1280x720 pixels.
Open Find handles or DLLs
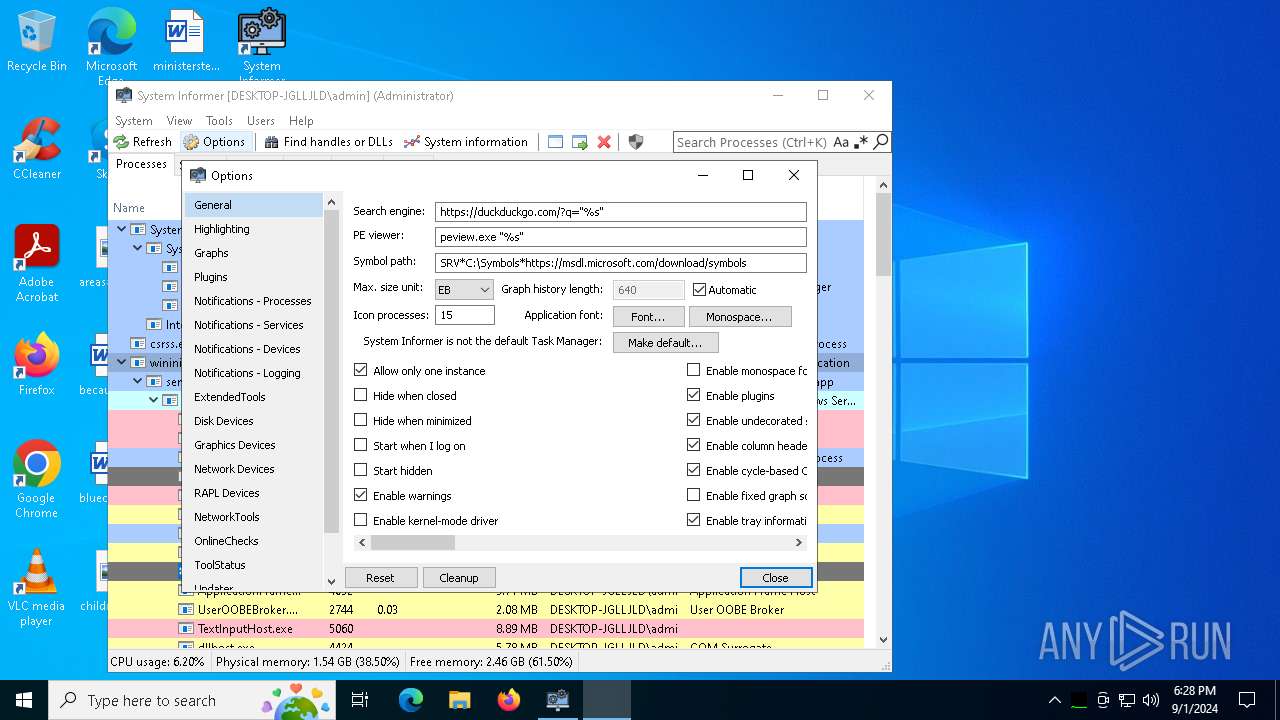(x=328, y=142)
